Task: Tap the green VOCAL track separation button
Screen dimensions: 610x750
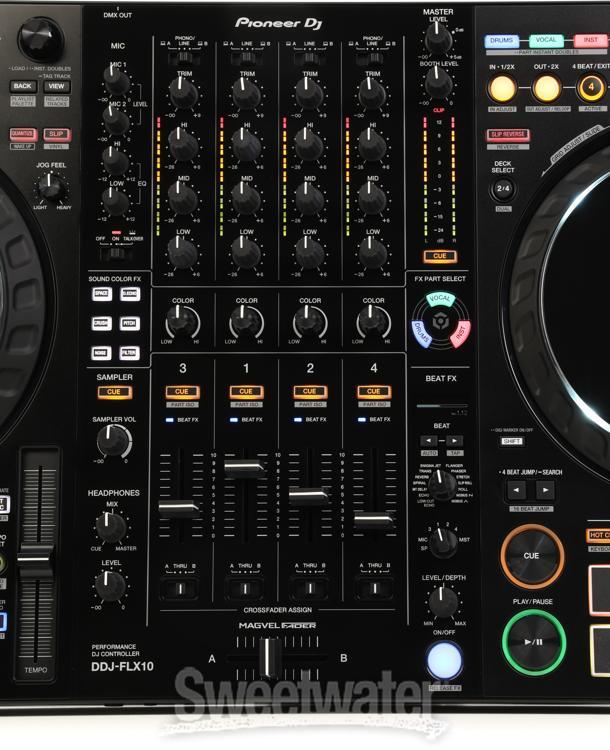Action: coord(546,40)
